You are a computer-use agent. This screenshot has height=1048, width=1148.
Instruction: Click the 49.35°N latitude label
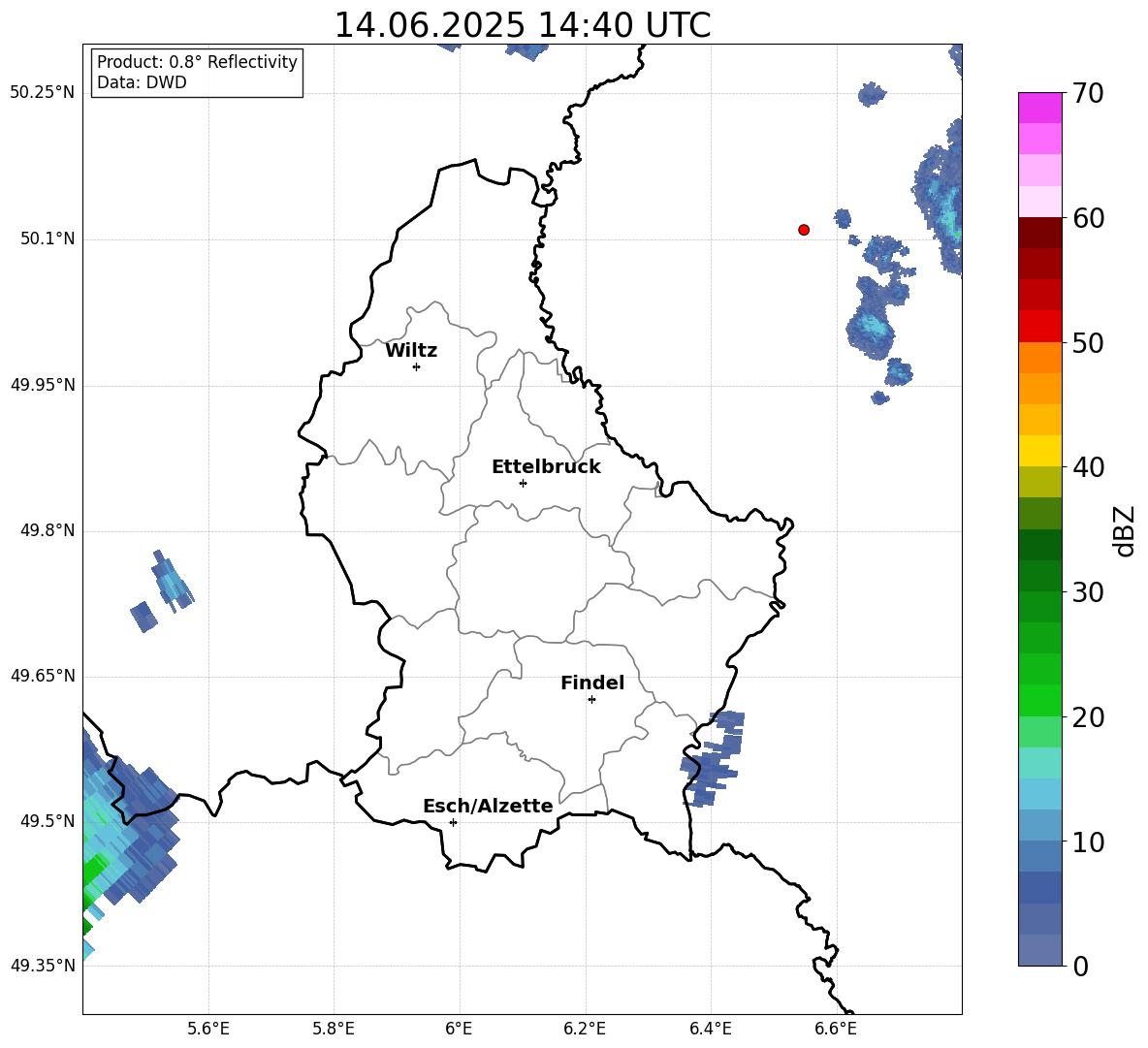(x=43, y=966)
